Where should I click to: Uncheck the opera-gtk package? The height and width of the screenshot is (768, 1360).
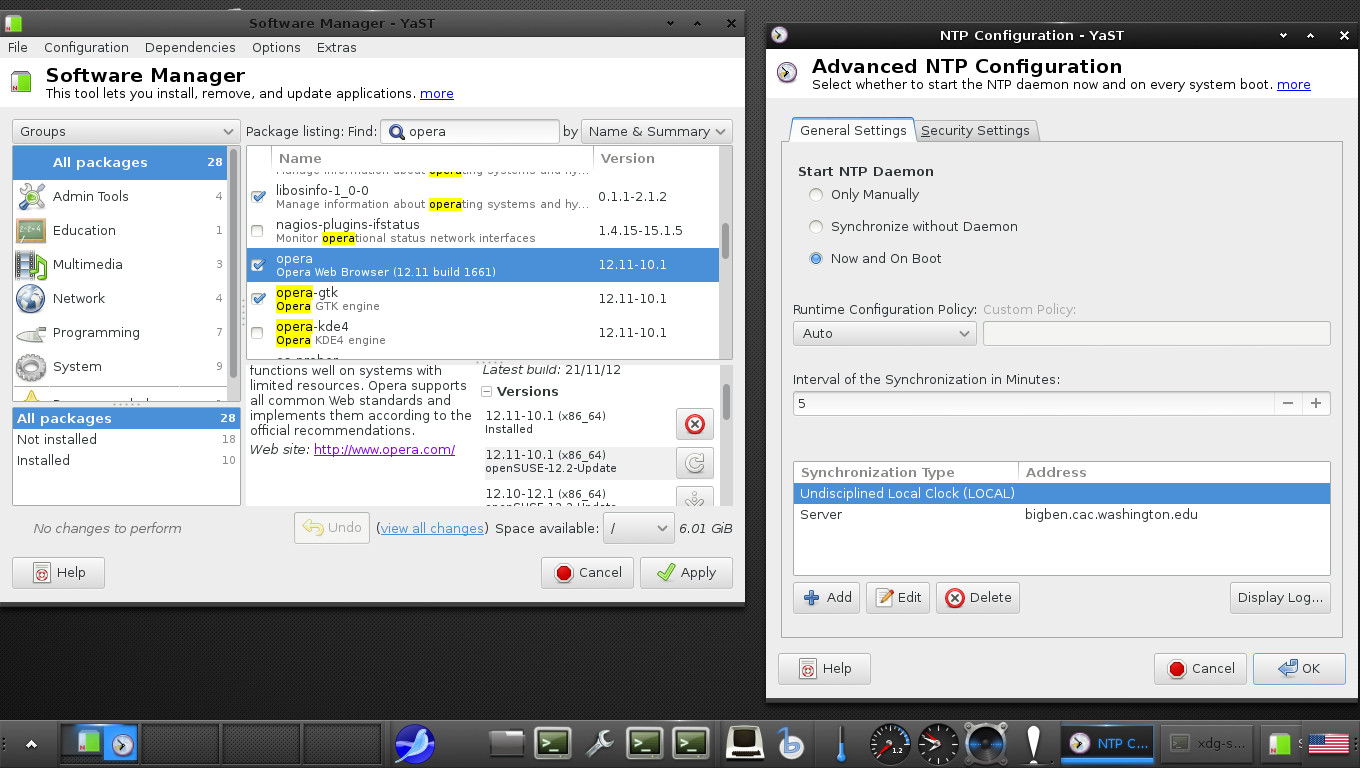pyautogui.click(x=257, y=298)
